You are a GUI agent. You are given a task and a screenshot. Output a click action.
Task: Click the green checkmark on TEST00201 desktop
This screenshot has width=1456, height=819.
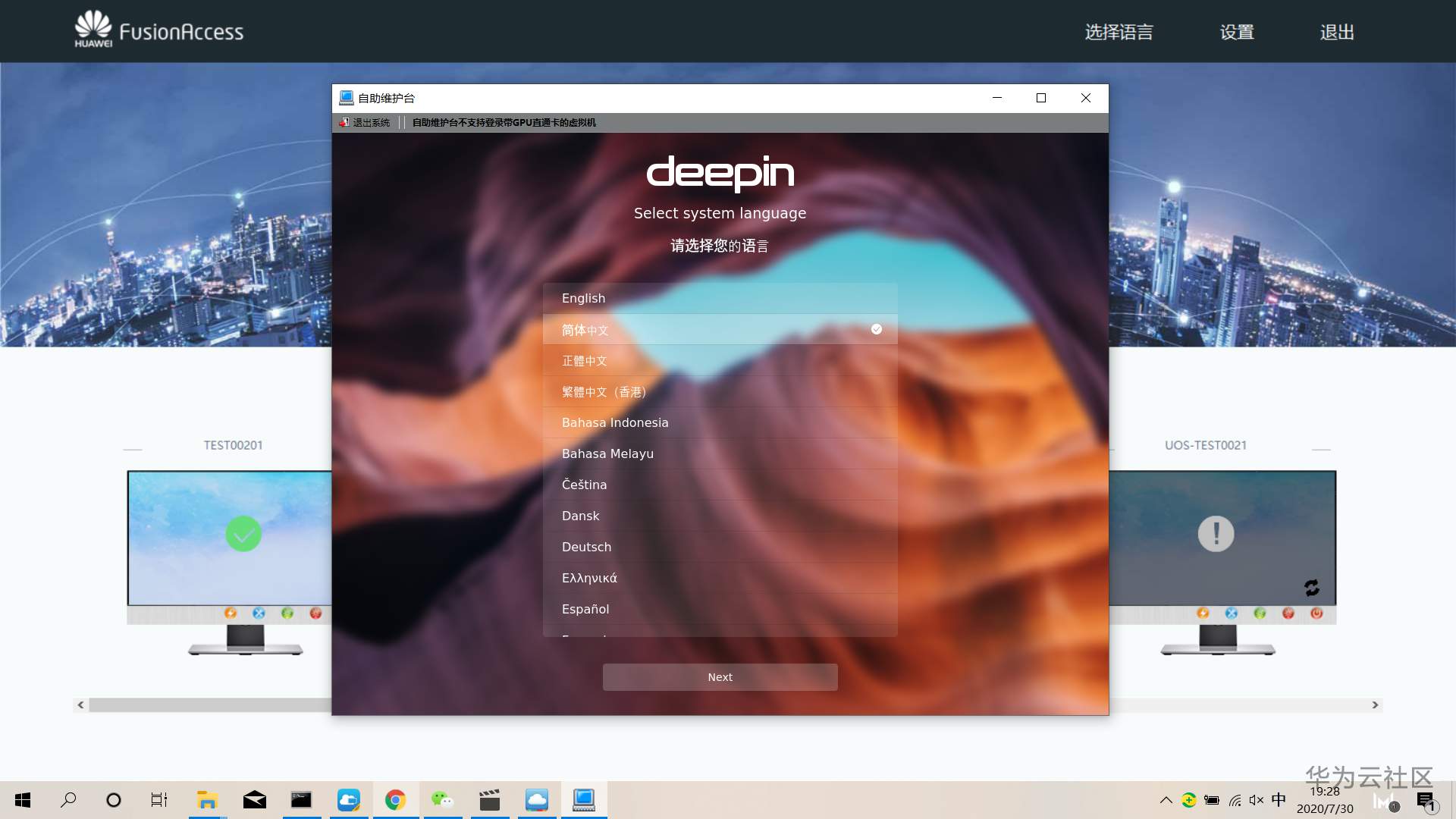point(243,534)
